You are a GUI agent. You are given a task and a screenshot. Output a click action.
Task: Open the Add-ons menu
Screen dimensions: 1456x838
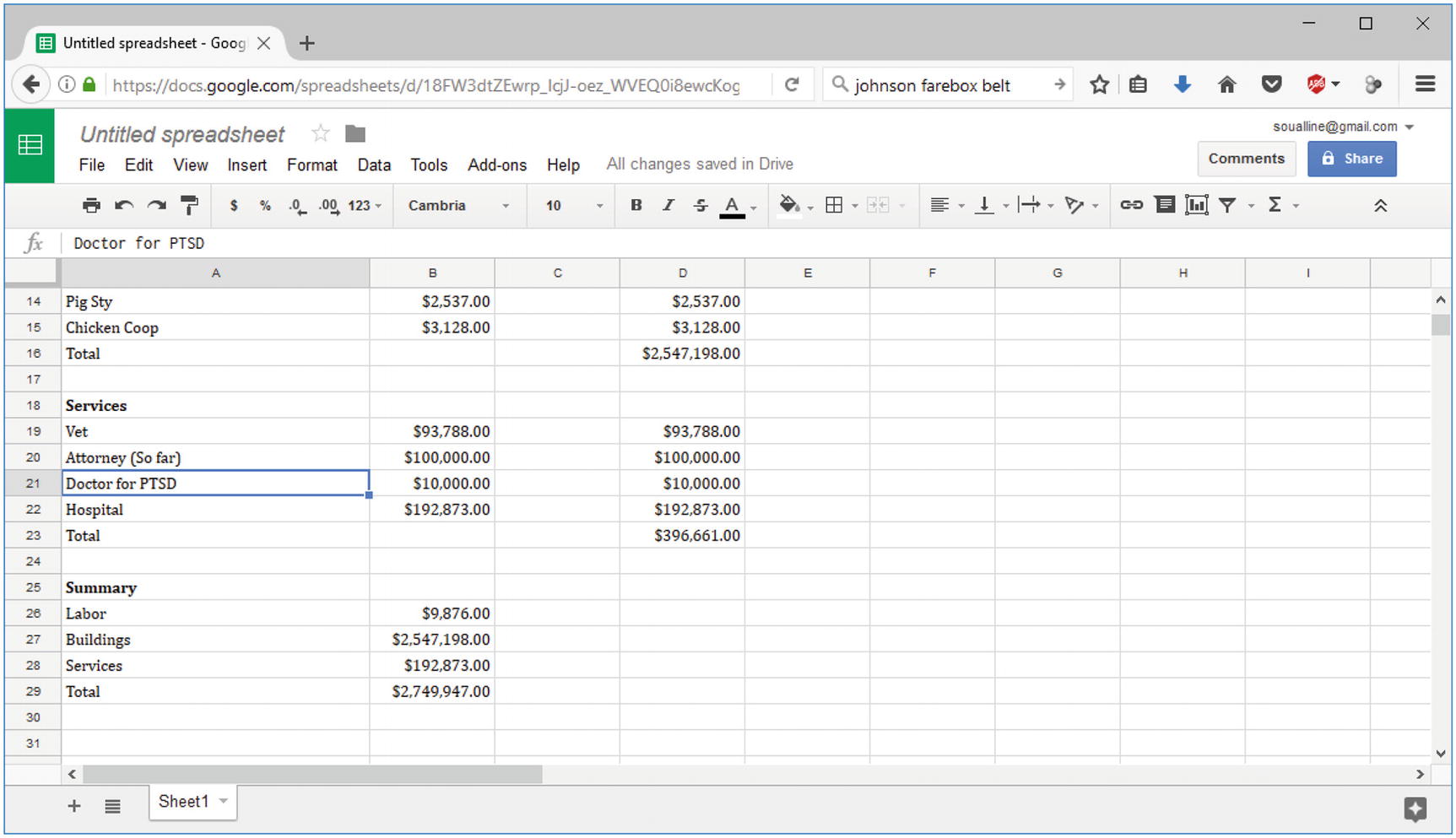[x=497, y=165]
